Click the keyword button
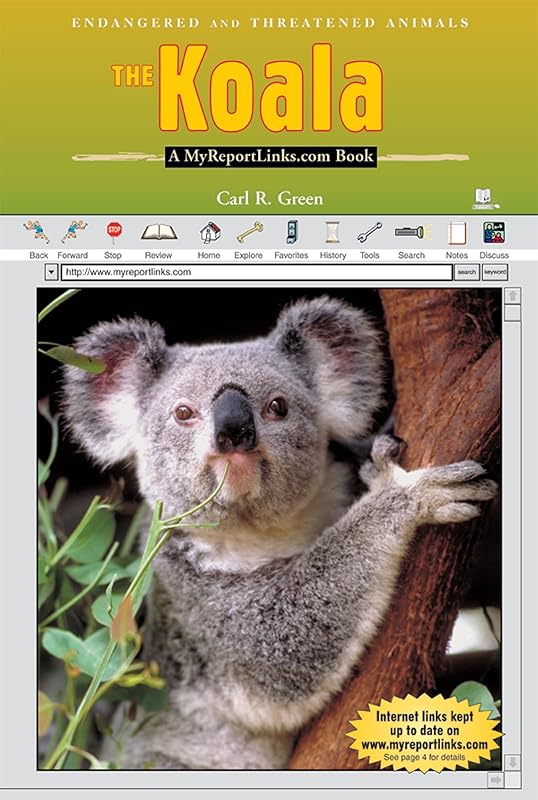 (495, 272)
